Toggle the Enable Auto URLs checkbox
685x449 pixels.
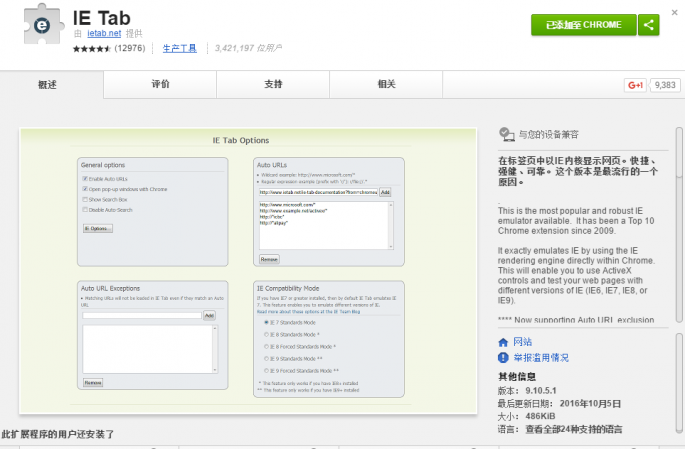click(x=85, y=178)
